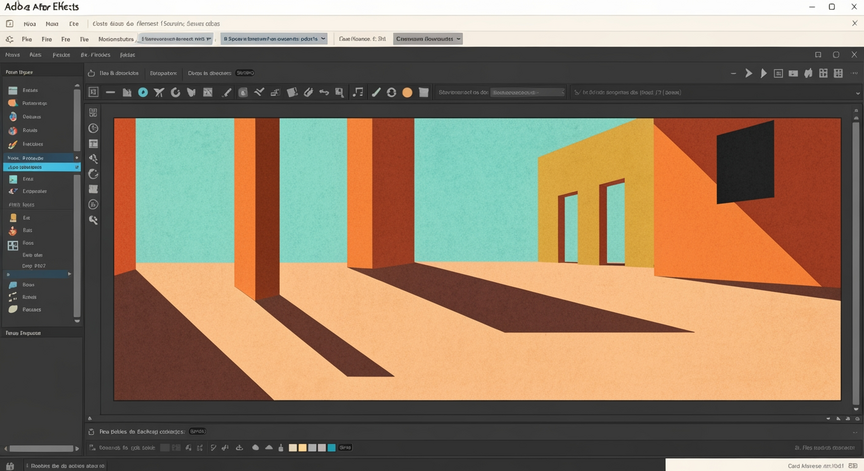Expand the dark blue sidebar row arrow
The height and width of the screenshot is (471, 864).
(x=77, y=158)
